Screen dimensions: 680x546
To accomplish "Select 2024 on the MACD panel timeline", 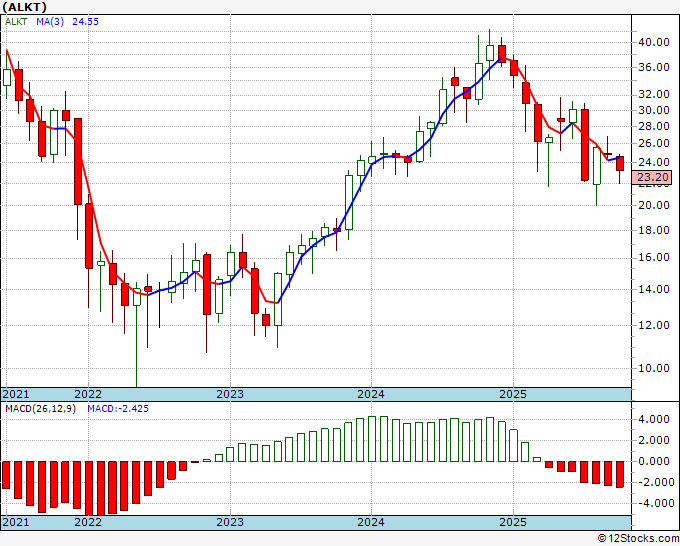I will (371, 522).
